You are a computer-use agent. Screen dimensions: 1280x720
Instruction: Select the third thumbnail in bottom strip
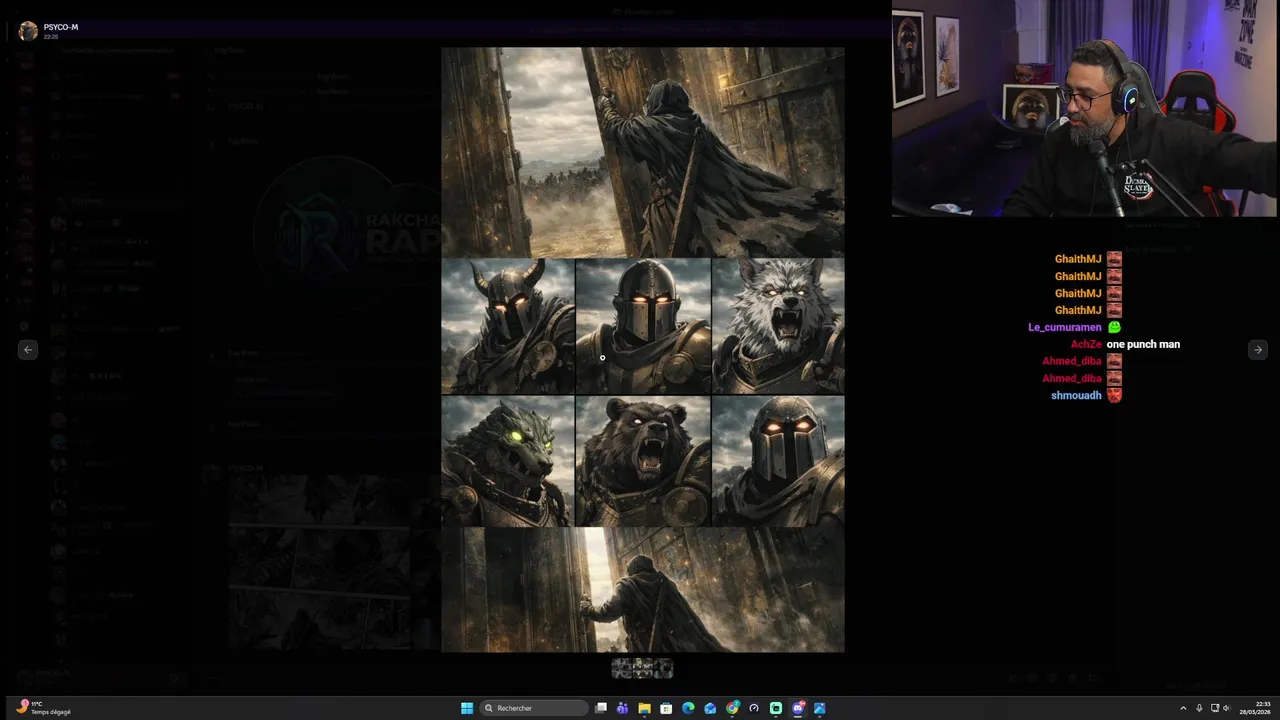pyautogui.click(x=663, y=668)
